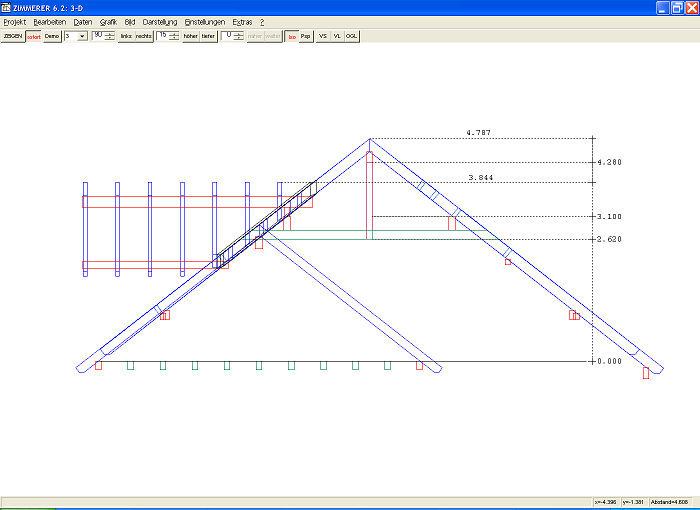The width and height of the screenshot is (700, 510).
Task: Open the Einstellungen menu
Action: click(x=205, y=21)
